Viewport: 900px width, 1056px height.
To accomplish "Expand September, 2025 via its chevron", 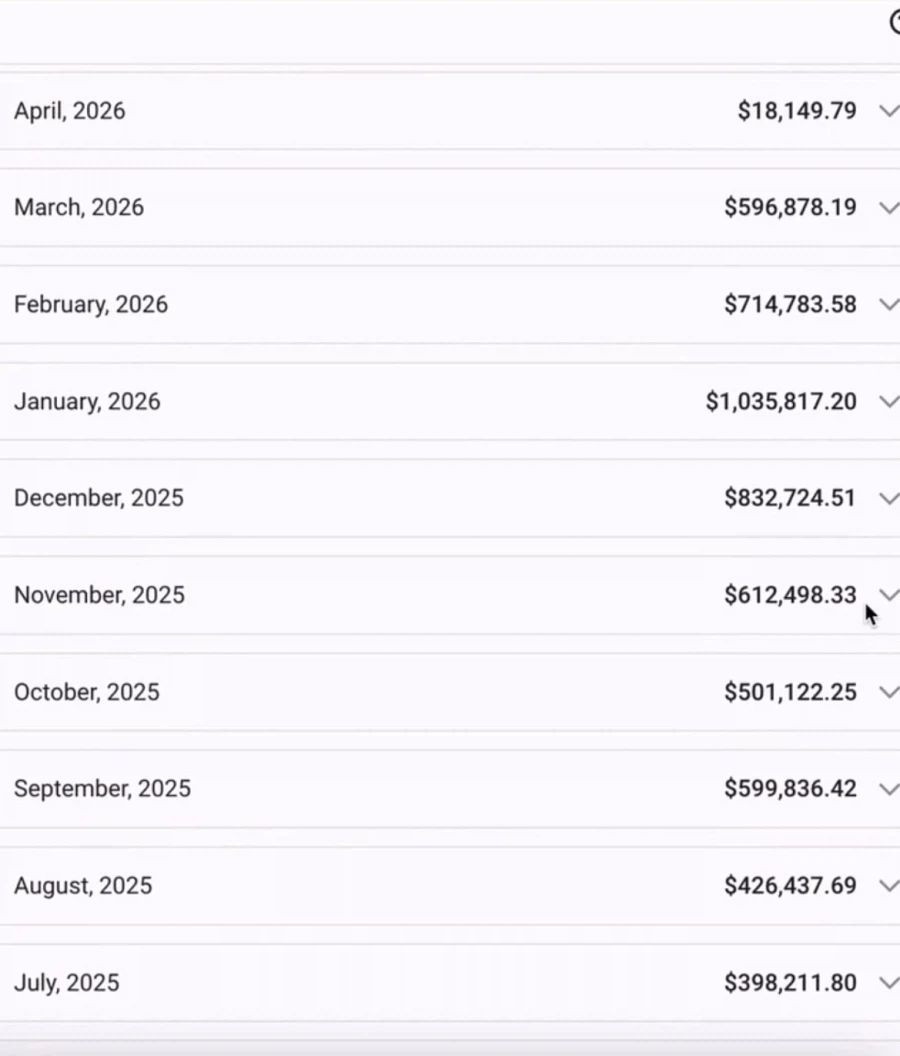I will [888, 789].
